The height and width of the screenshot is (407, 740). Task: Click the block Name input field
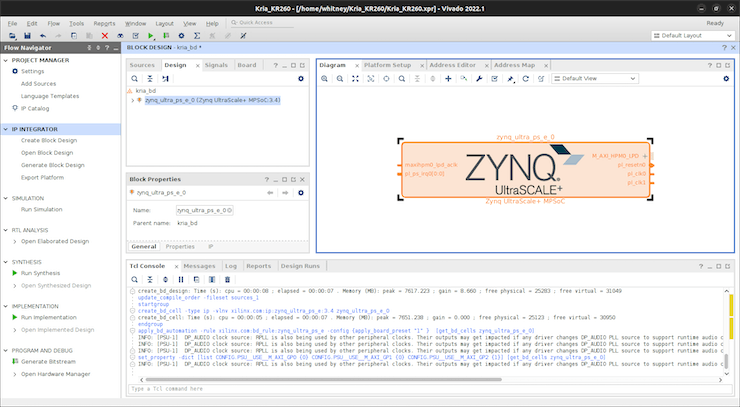[204, 210]
